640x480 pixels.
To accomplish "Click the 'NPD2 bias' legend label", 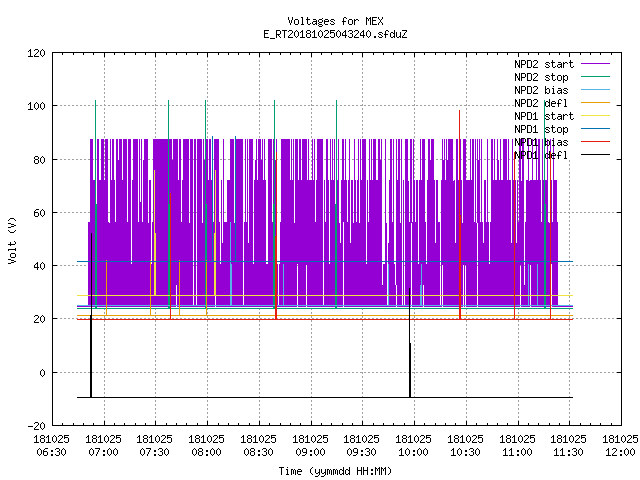I will click(541, 90).
